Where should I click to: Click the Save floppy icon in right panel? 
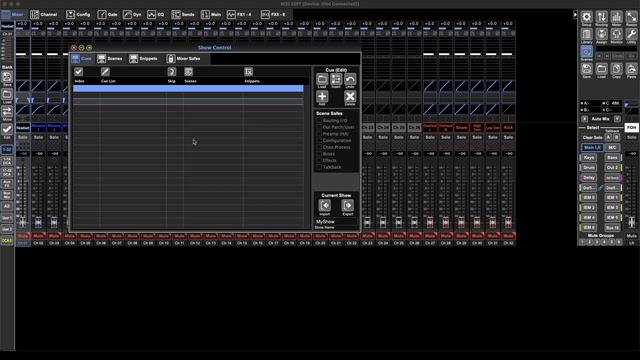coord(587,69)
